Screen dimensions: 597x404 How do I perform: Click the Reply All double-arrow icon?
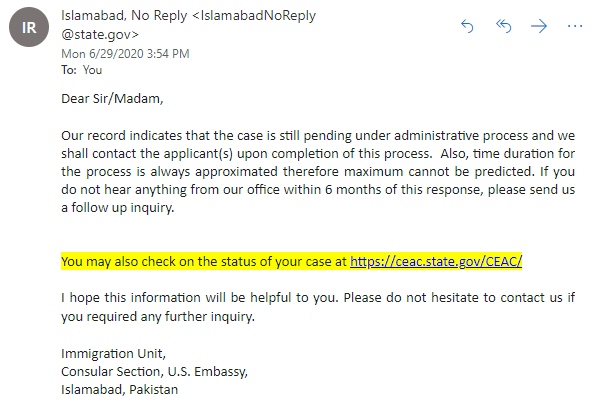click(503, 26)
